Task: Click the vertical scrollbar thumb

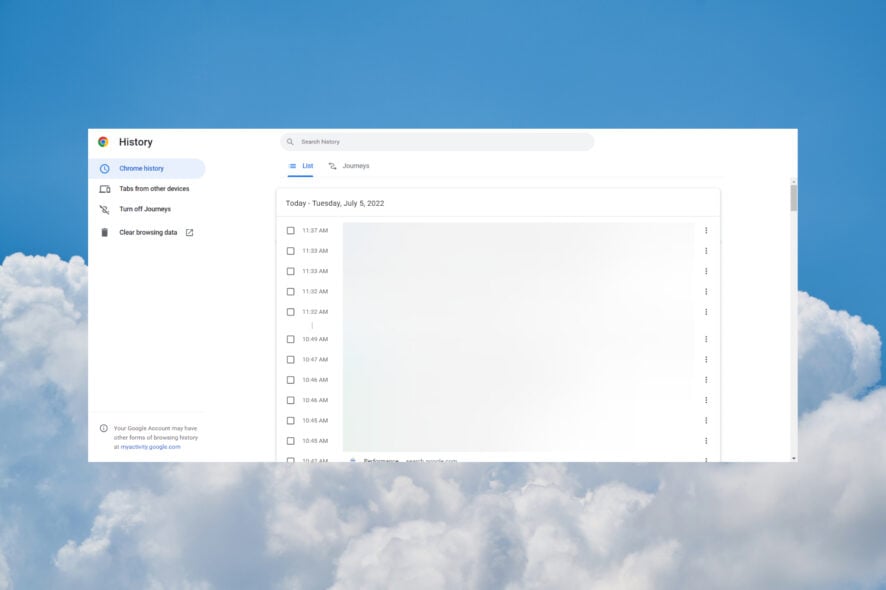Action: click(794, 198)
